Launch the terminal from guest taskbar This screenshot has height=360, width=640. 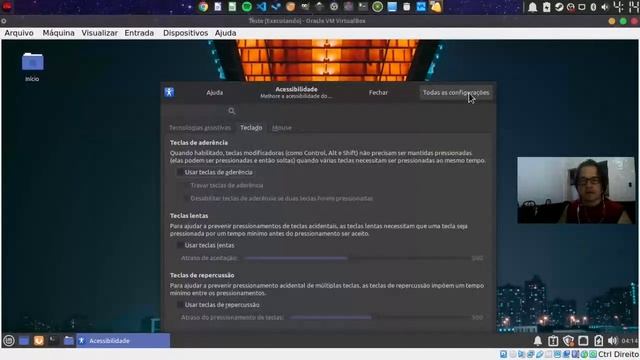point(53,340)
